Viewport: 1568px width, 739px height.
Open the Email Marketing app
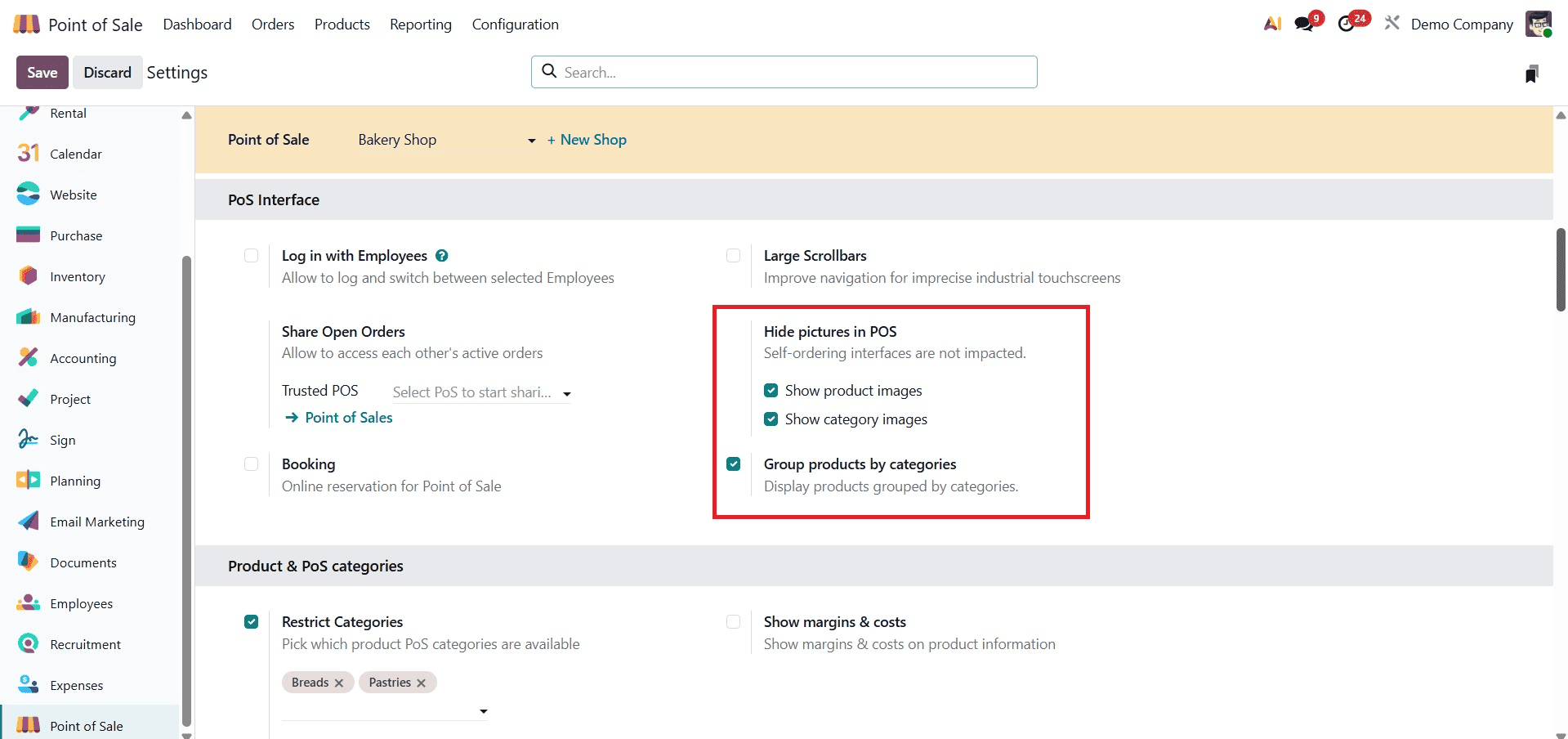(97, 522)
